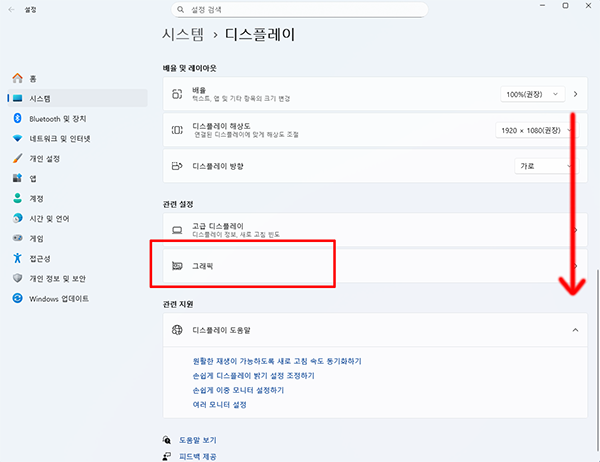
Task: Click the Bluetooth 및 장치 sidebar icon
Action: click(17, 118)
